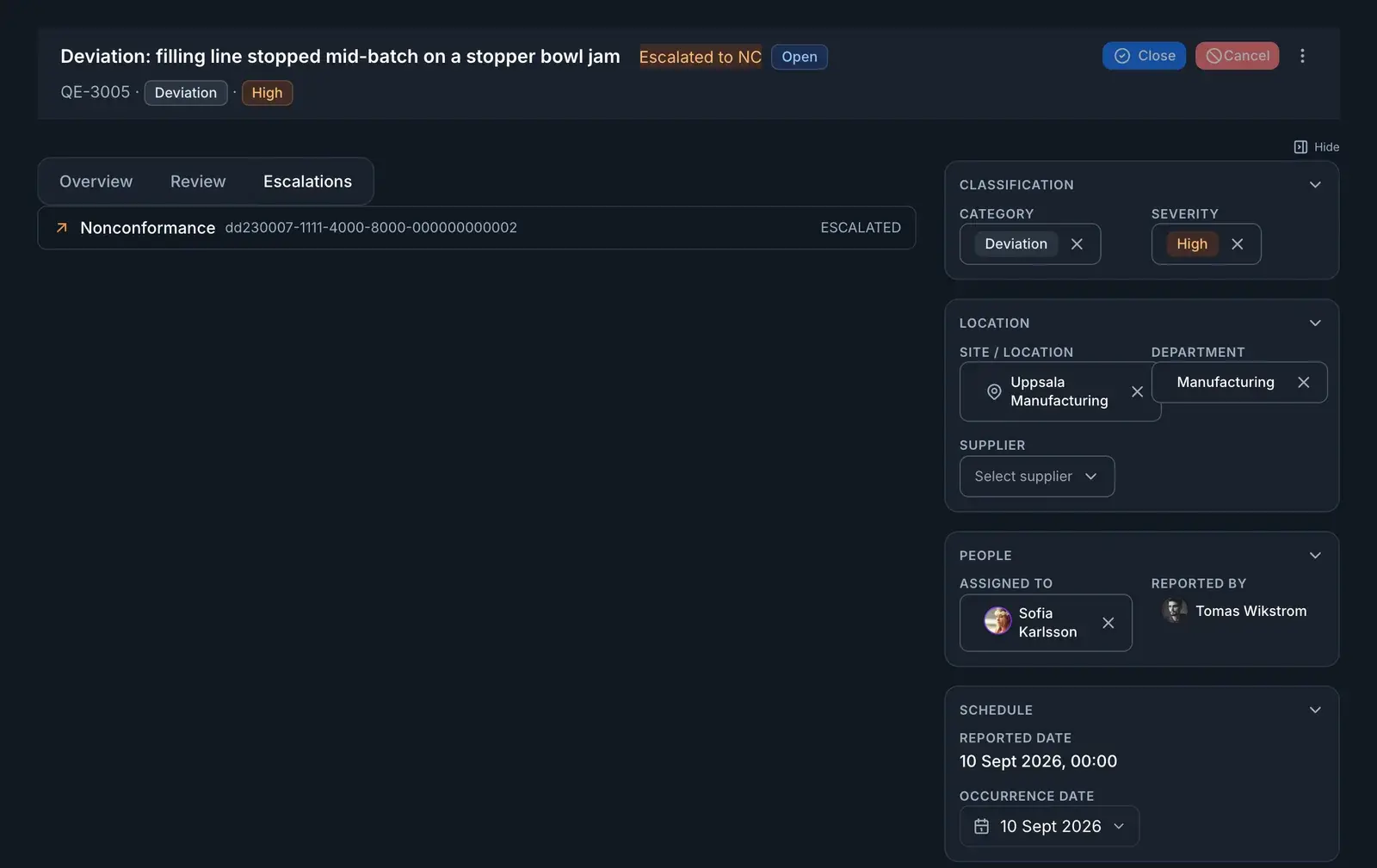
Task: Click the ESCALATED status text
Action: (861, 228)
